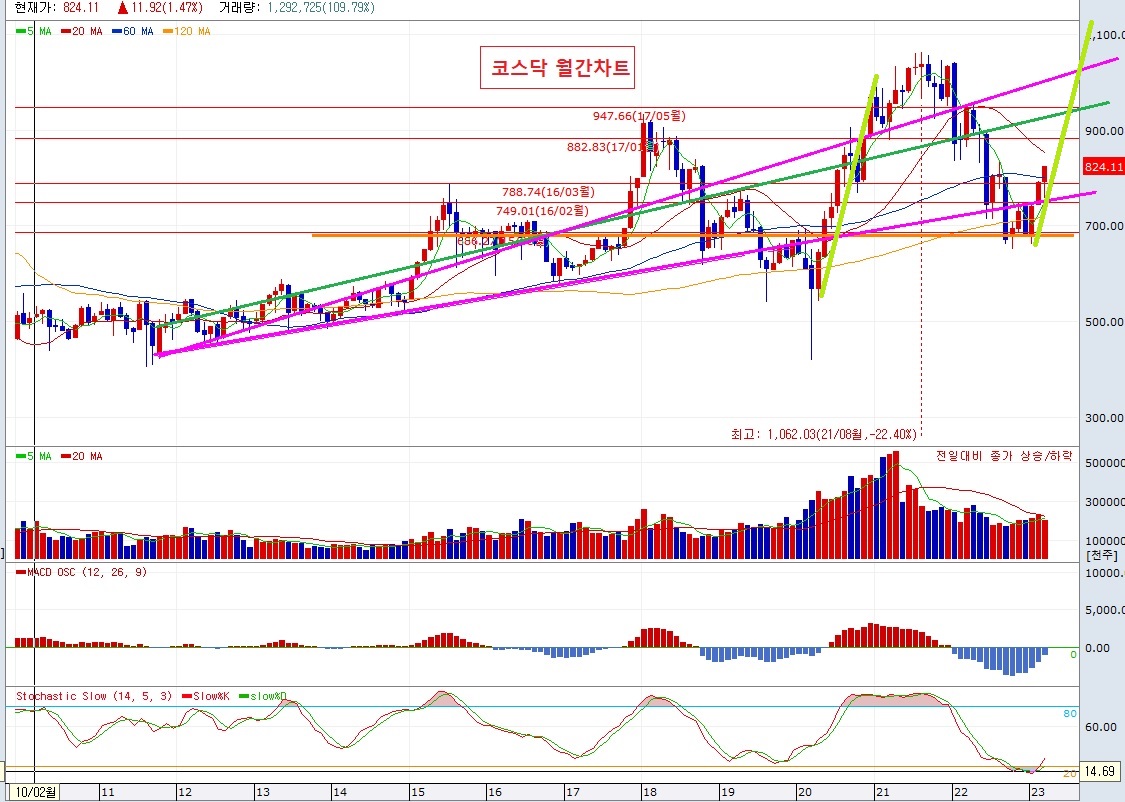Click the [천주] volume unit label

[x=1102, y=555]
